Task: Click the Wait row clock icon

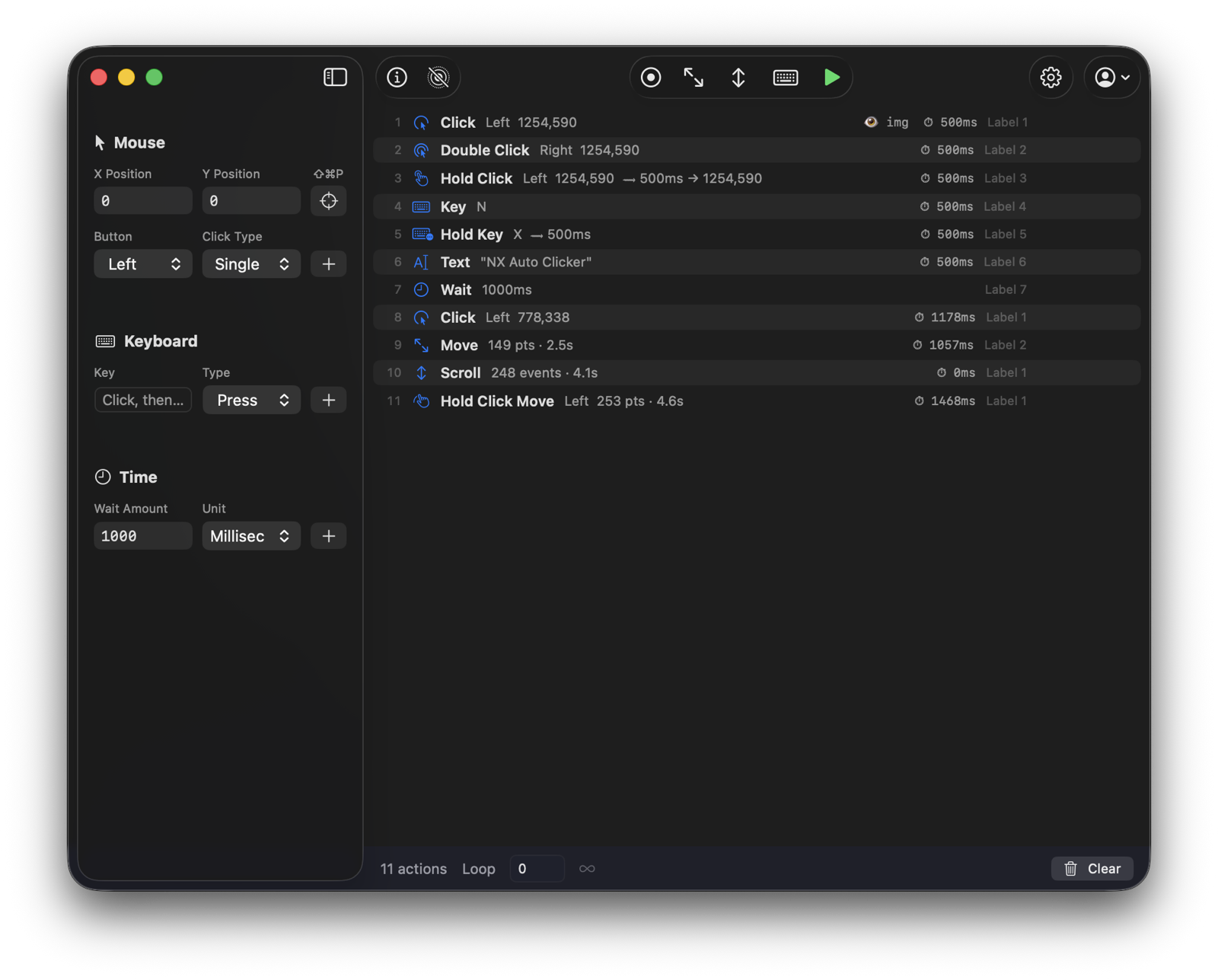Action: (x=421, y=289)
